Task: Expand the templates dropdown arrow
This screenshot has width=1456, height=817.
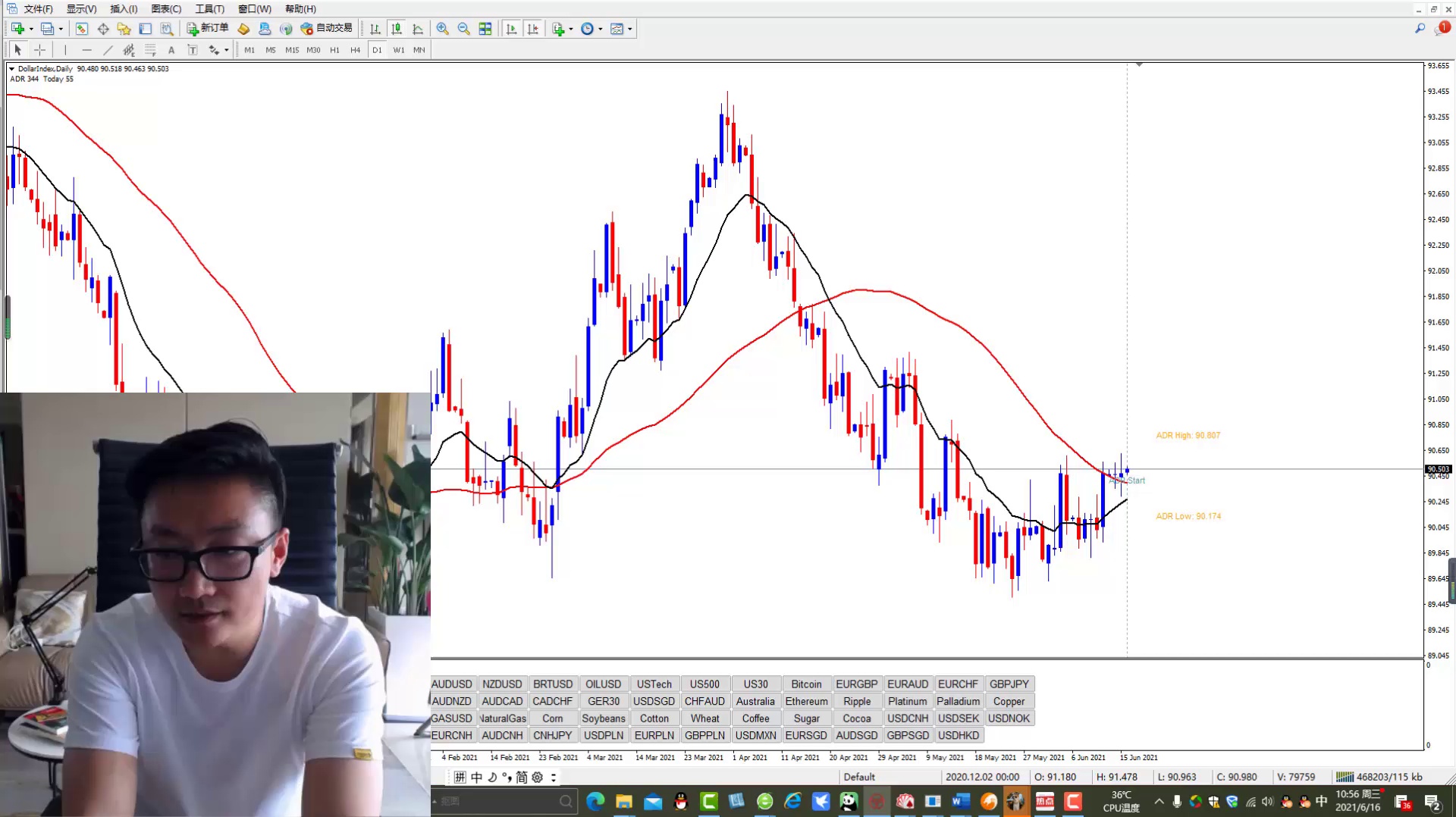Action: 630,29
